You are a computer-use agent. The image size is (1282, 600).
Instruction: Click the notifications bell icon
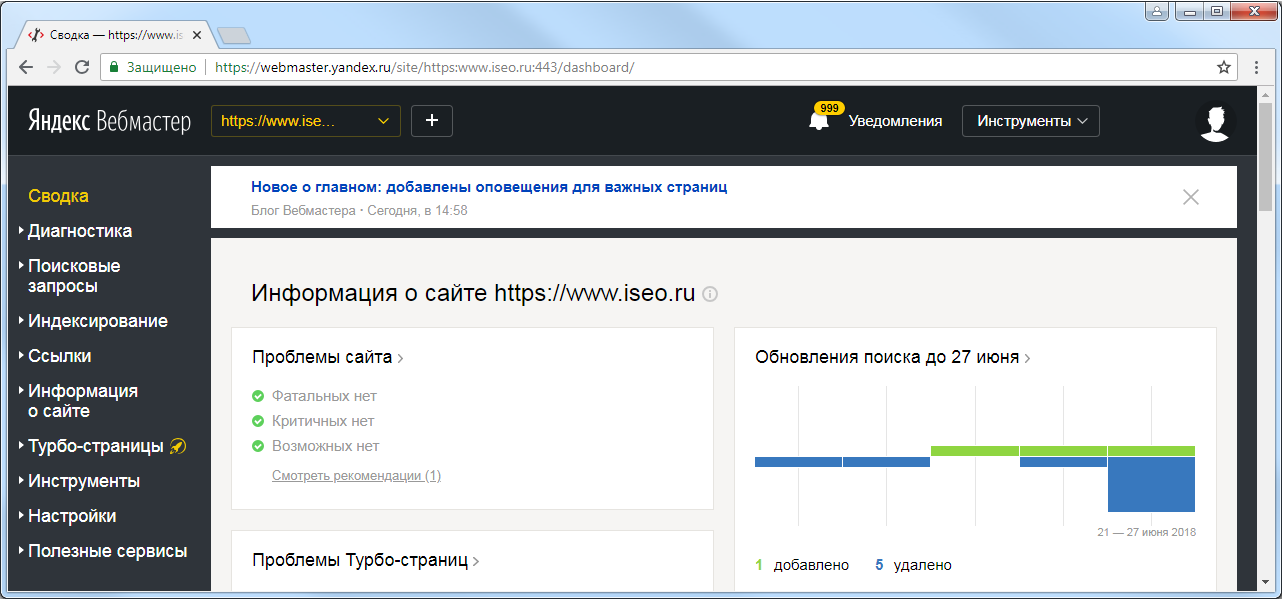tap(819, 121)
